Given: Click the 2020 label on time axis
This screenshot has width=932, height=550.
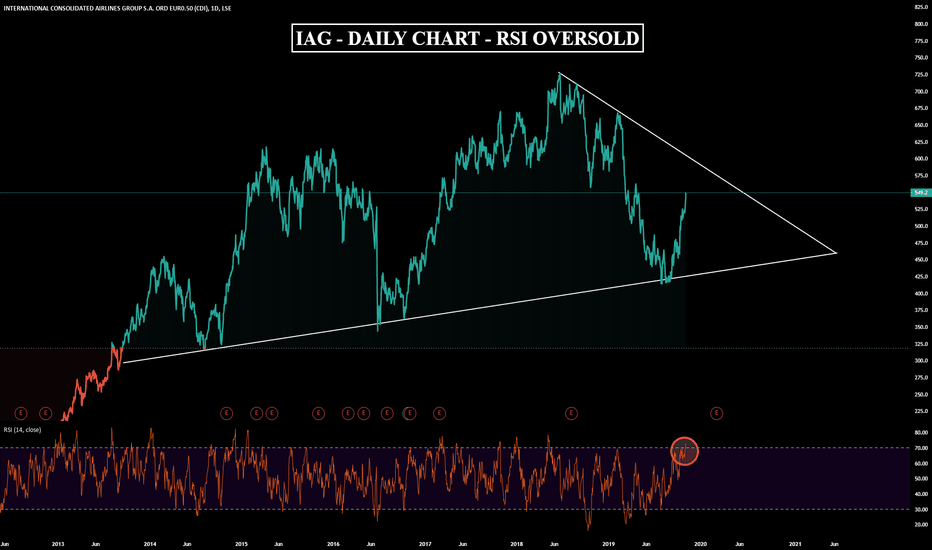Looking at the screenshot, I should (701, 544).
